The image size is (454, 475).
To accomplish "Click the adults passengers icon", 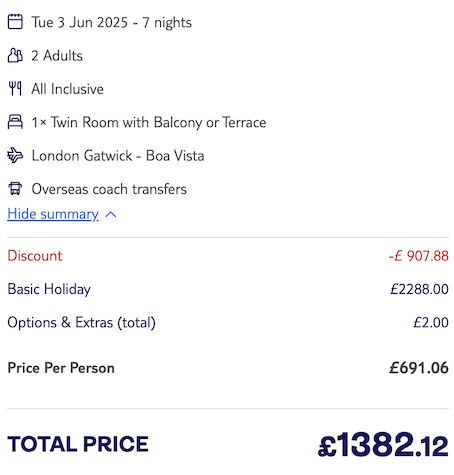I will coord(15,55).
